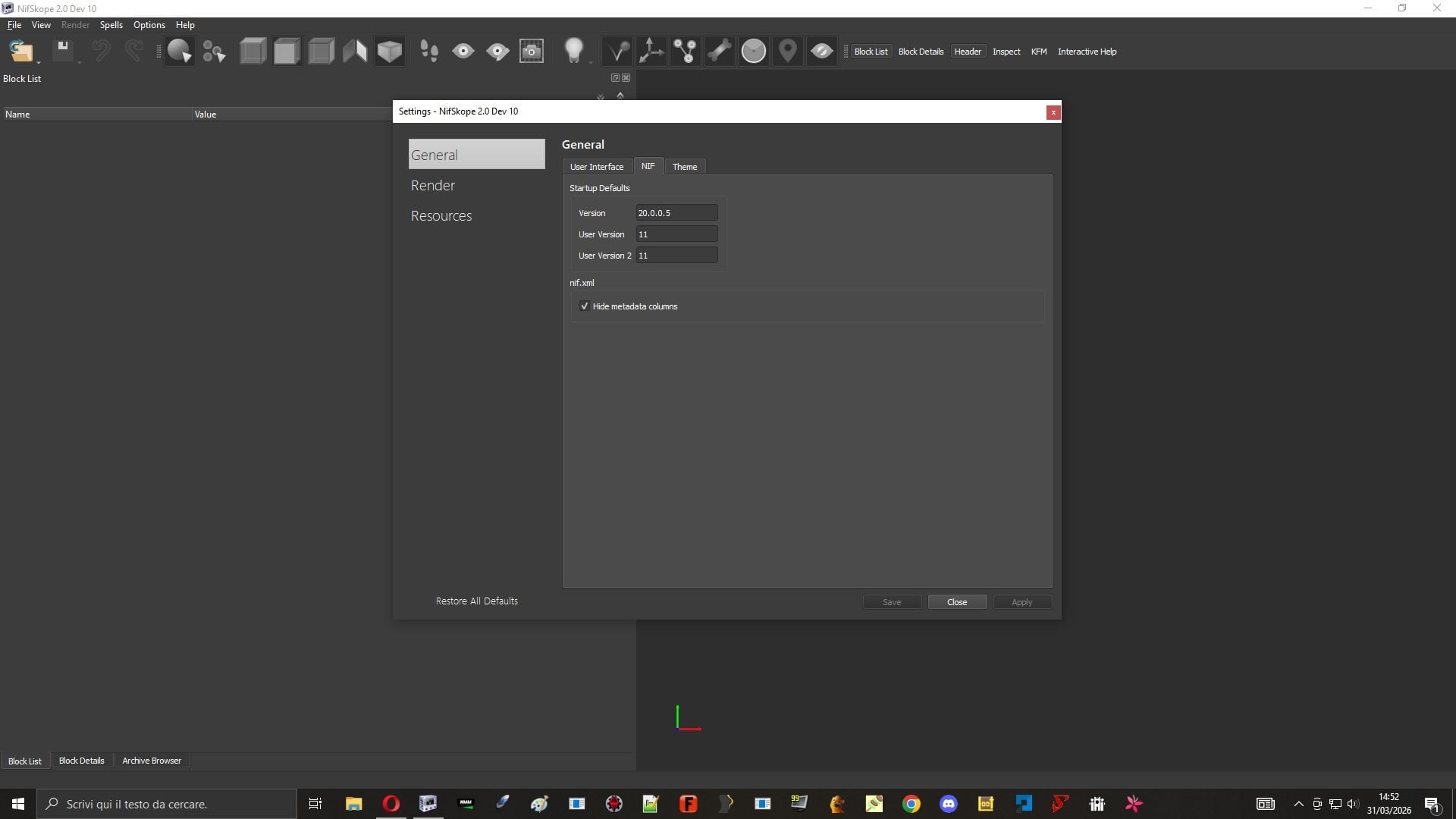Toggle the 3D axes display icon

[x=651, y=52]
